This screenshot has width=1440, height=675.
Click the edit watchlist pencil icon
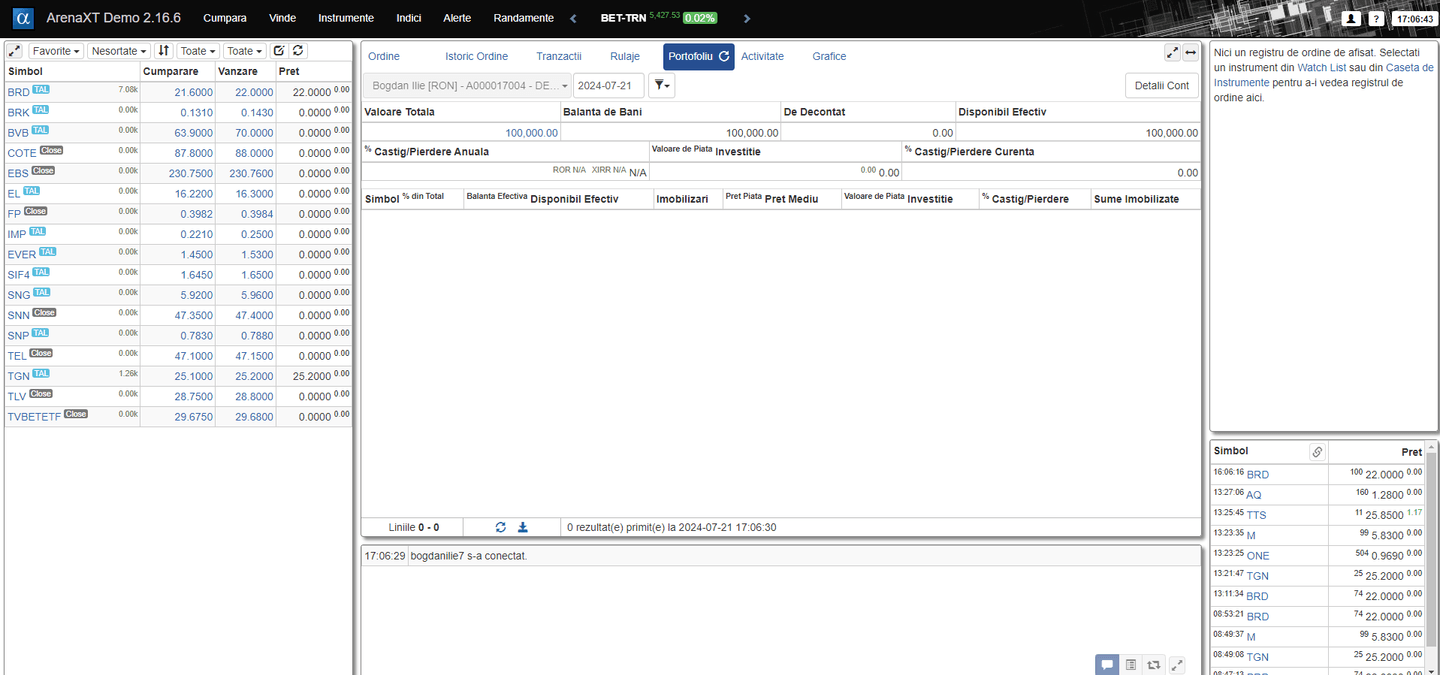[279, 51]
